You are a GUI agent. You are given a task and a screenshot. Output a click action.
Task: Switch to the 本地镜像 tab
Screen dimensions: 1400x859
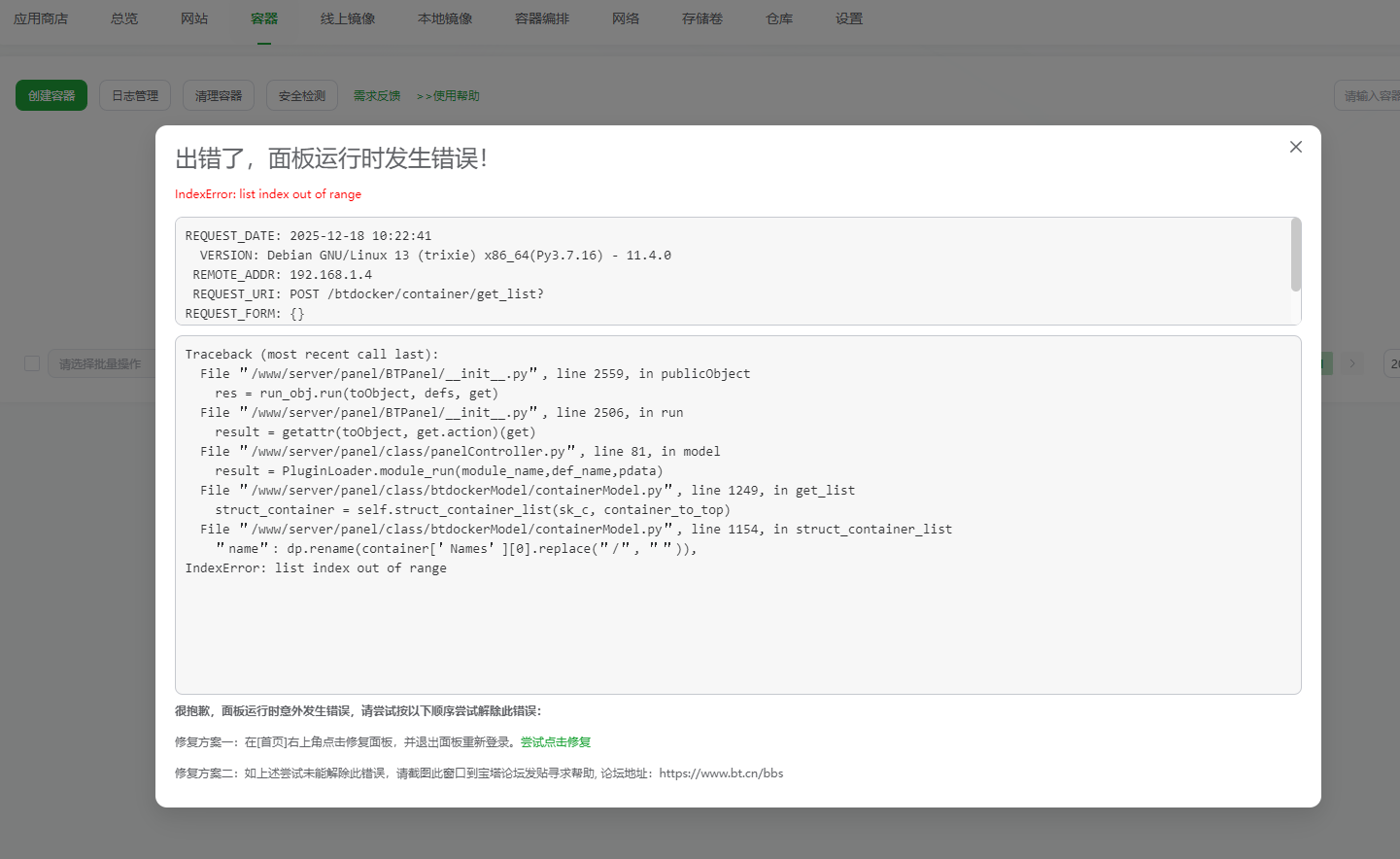(x=445, y=17)
